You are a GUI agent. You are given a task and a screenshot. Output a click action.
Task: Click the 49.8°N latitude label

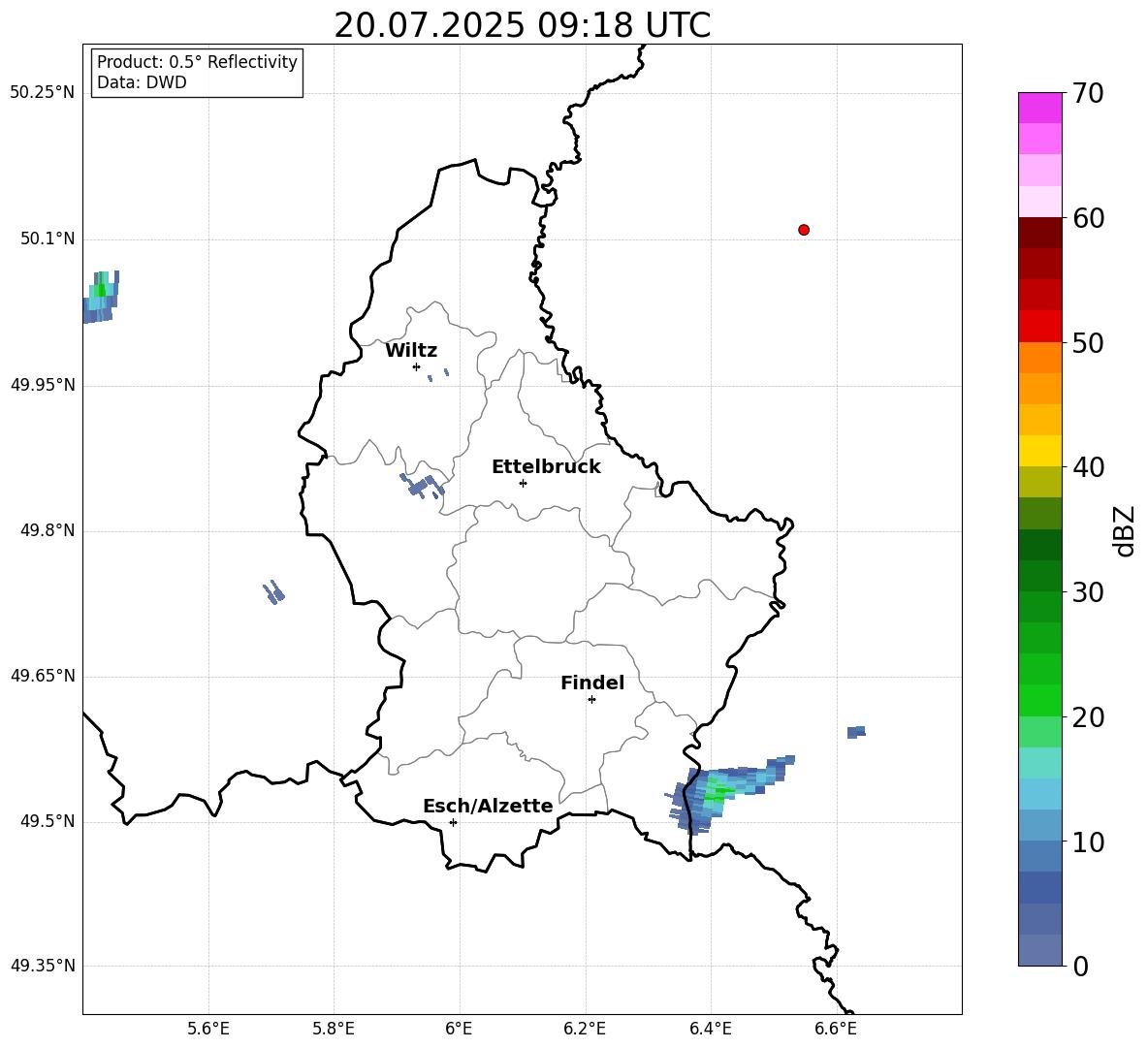click(48, 530)
